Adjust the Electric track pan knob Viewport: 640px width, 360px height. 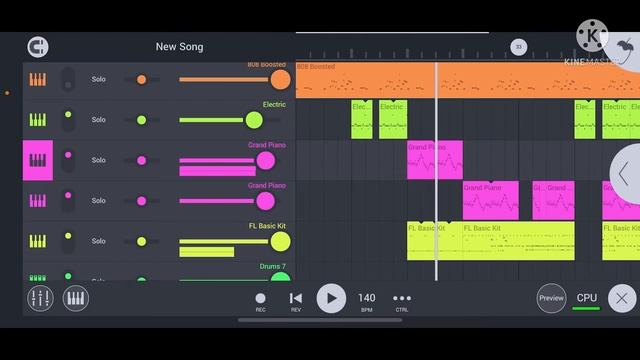pos(142,120)
